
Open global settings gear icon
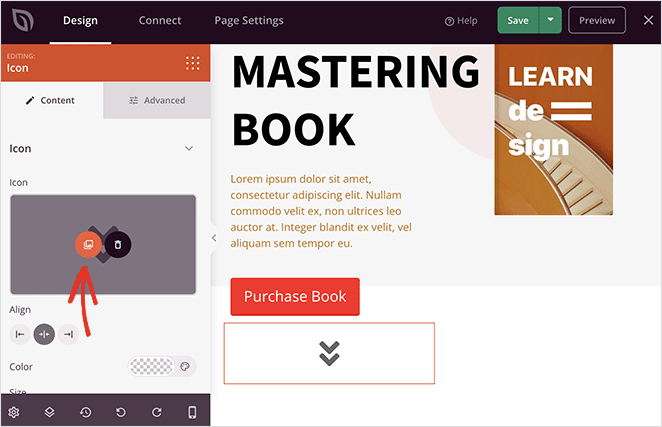click(x=14, y=412)
